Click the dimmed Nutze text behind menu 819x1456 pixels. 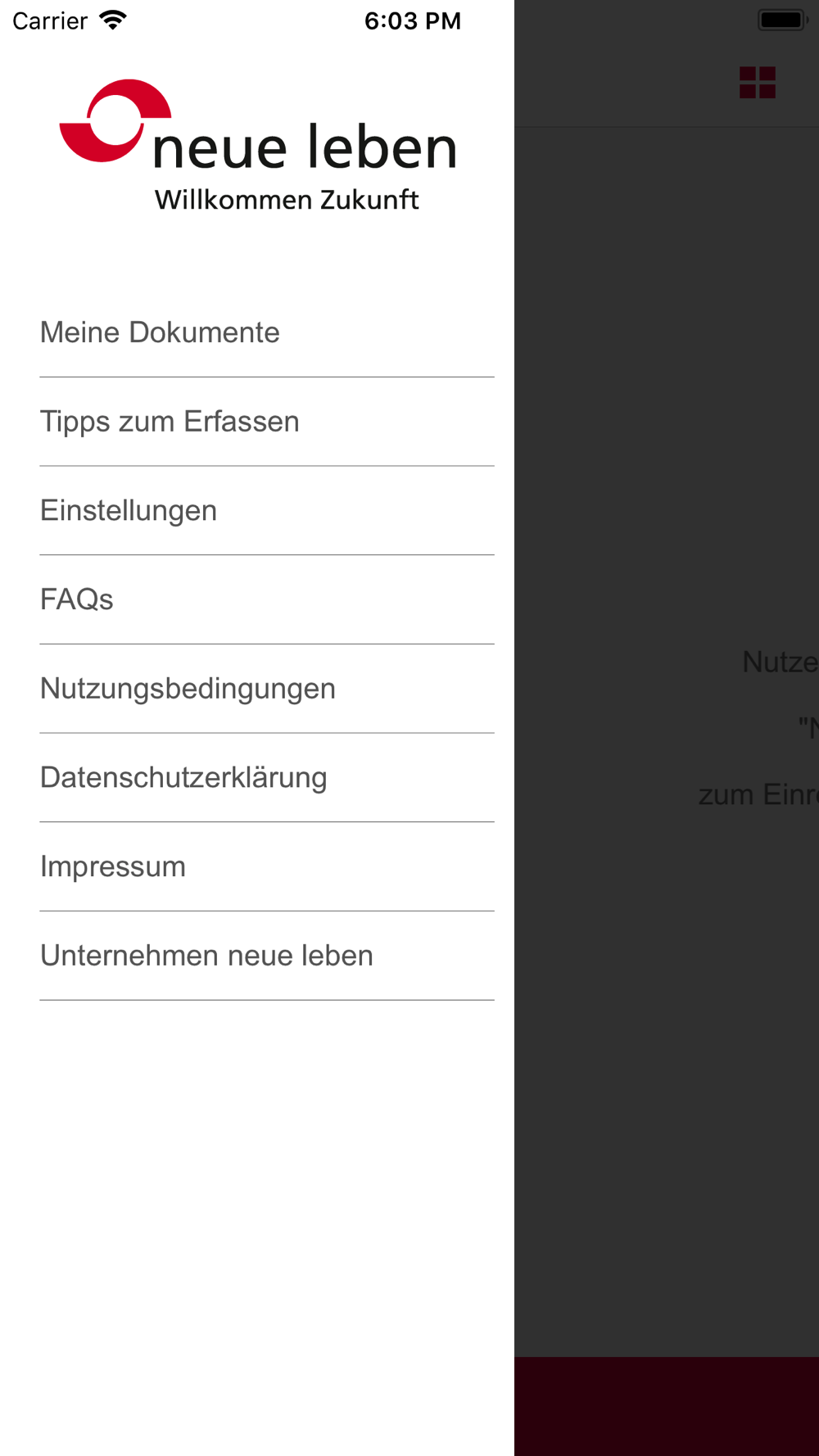[x=780, y=662]
